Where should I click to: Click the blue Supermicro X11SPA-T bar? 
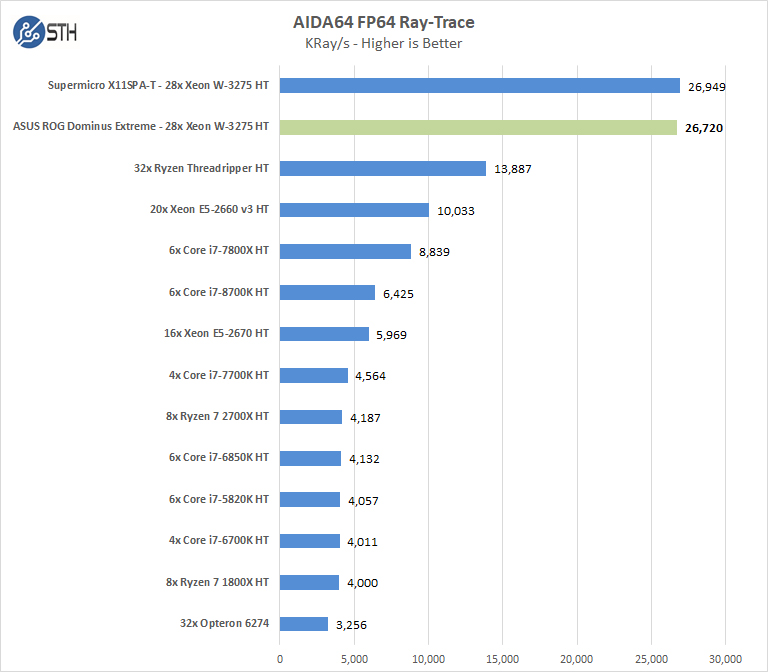(x=480, y=86)
